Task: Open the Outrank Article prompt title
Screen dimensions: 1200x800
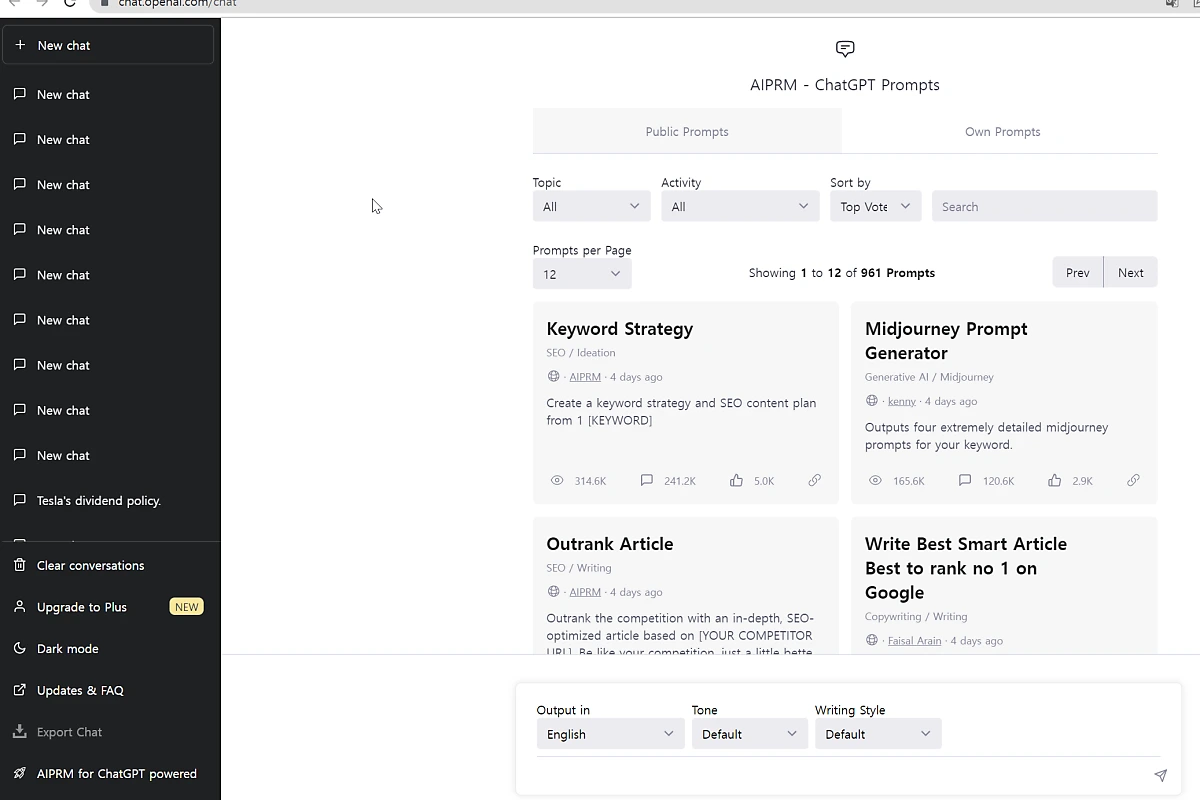Action: (609, 544)
